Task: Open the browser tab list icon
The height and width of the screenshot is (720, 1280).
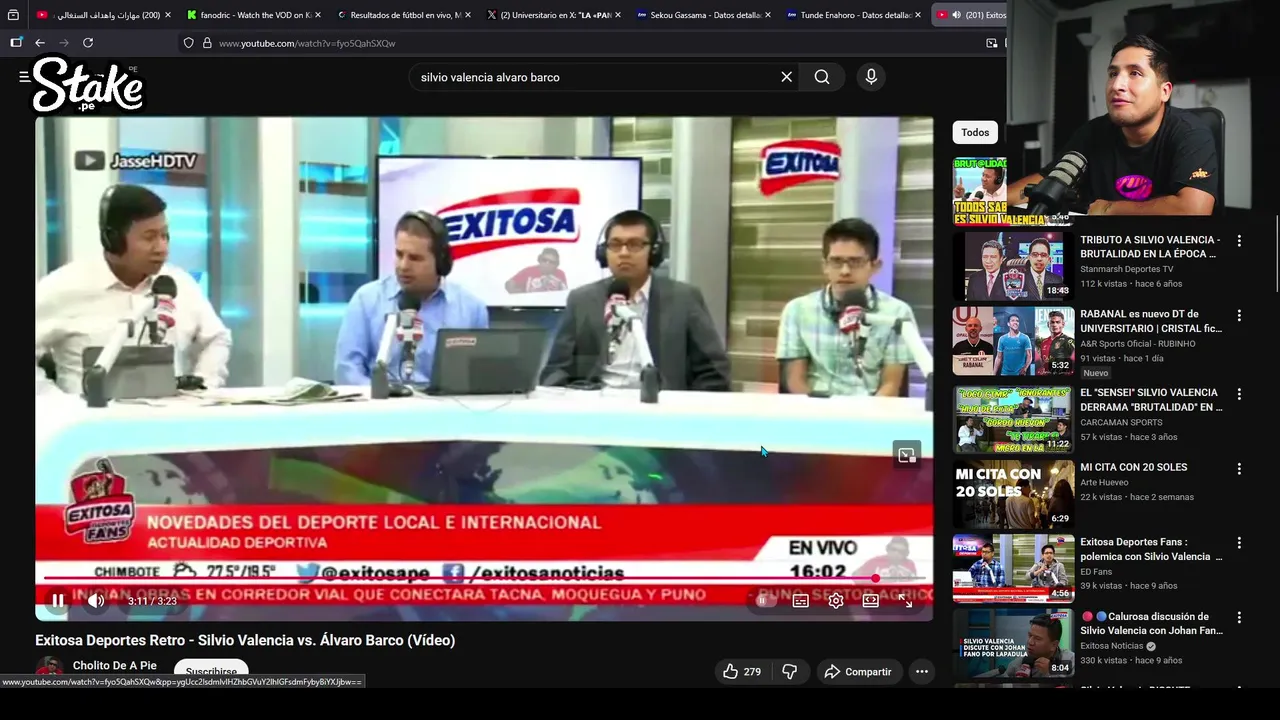Action: click(x=13, y=15)
